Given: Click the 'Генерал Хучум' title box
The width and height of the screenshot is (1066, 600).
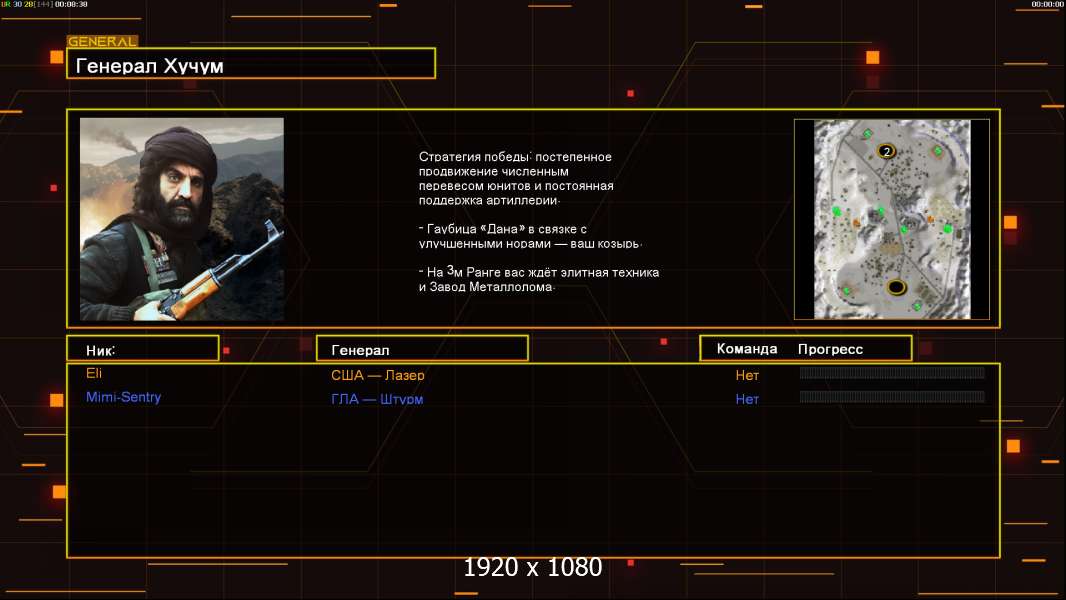Looking at the screenshot, I should tap(251, 63).
